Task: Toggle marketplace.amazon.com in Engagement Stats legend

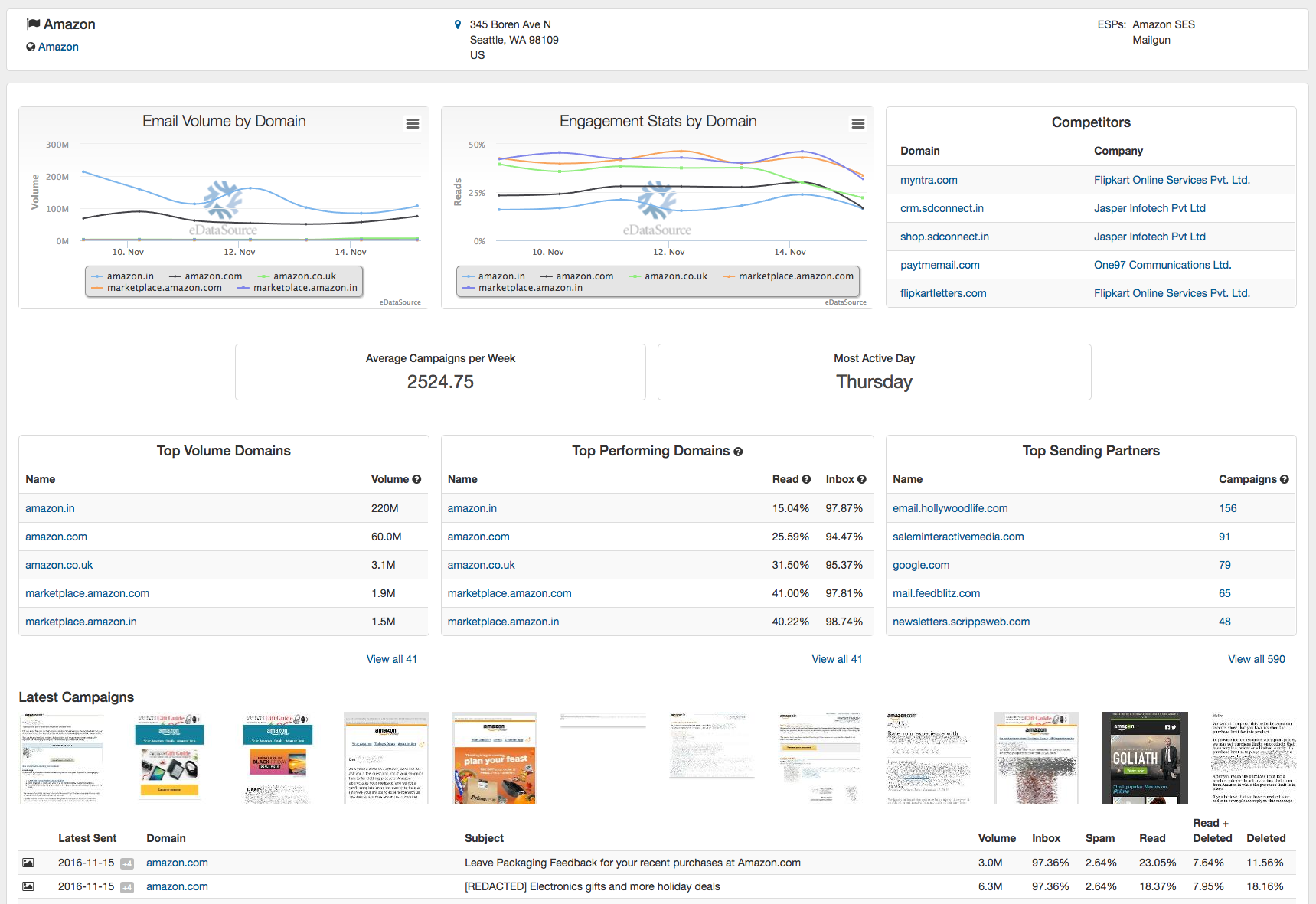Action: tap(789, 276)
